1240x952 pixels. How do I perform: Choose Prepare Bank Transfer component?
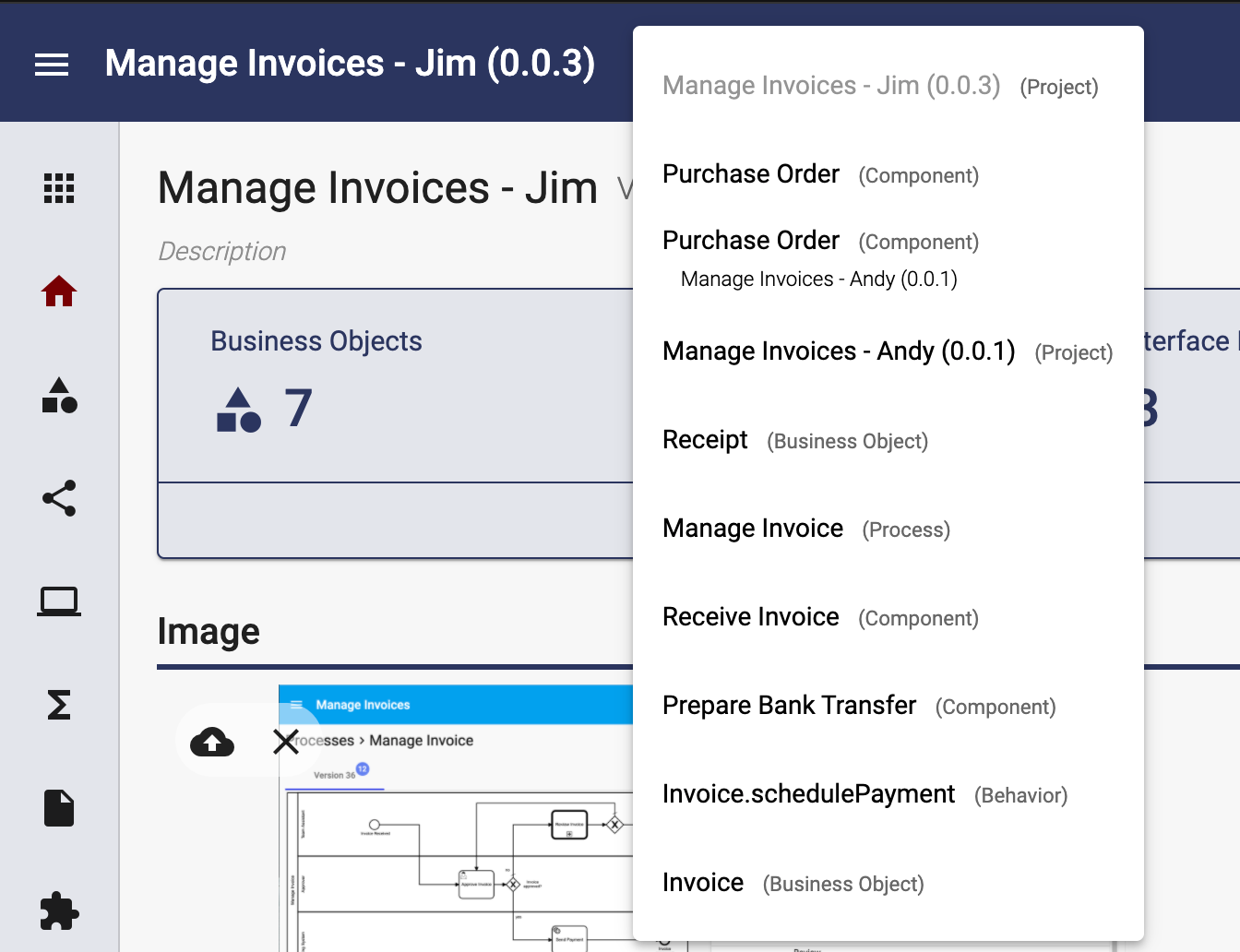click(888, 706)
